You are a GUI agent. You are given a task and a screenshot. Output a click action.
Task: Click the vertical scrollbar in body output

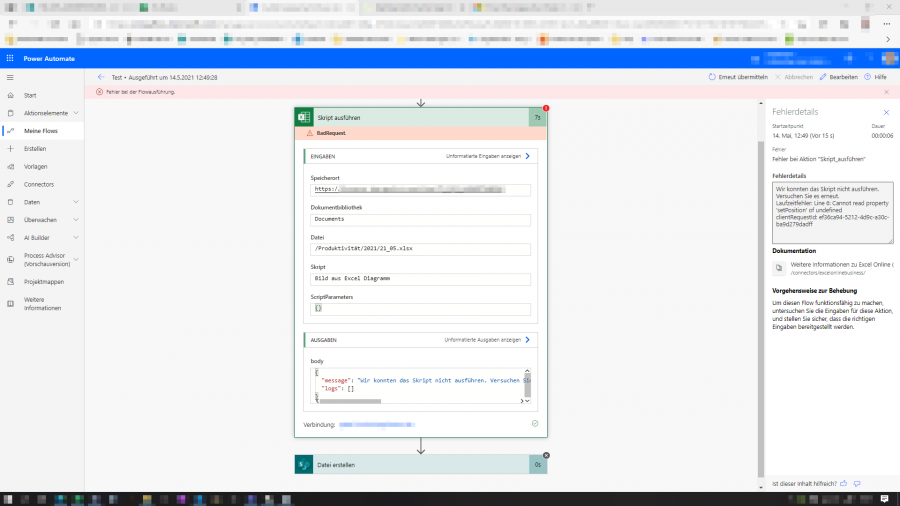pyautogui.click(x=527, y=384)
